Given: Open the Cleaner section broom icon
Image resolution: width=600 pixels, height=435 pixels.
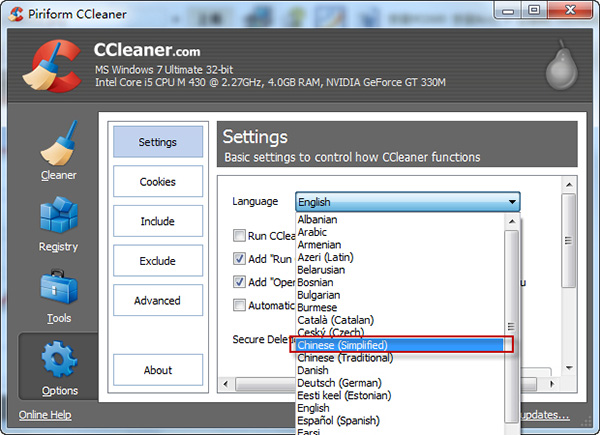Looking at the screenshot, I should click(58, 146).
